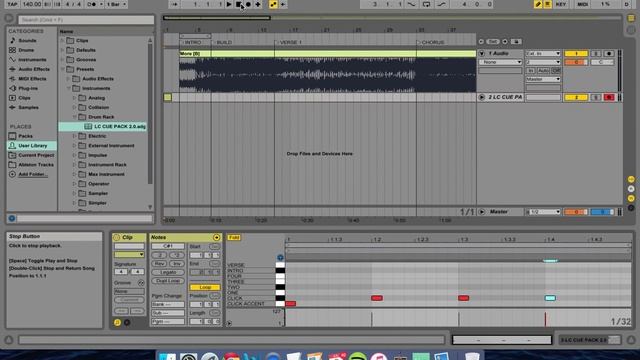Image resolution: width=640 pixels, height=360 pixels.
Task: Open the None device chooser dropdown
Action: (500, 62)
